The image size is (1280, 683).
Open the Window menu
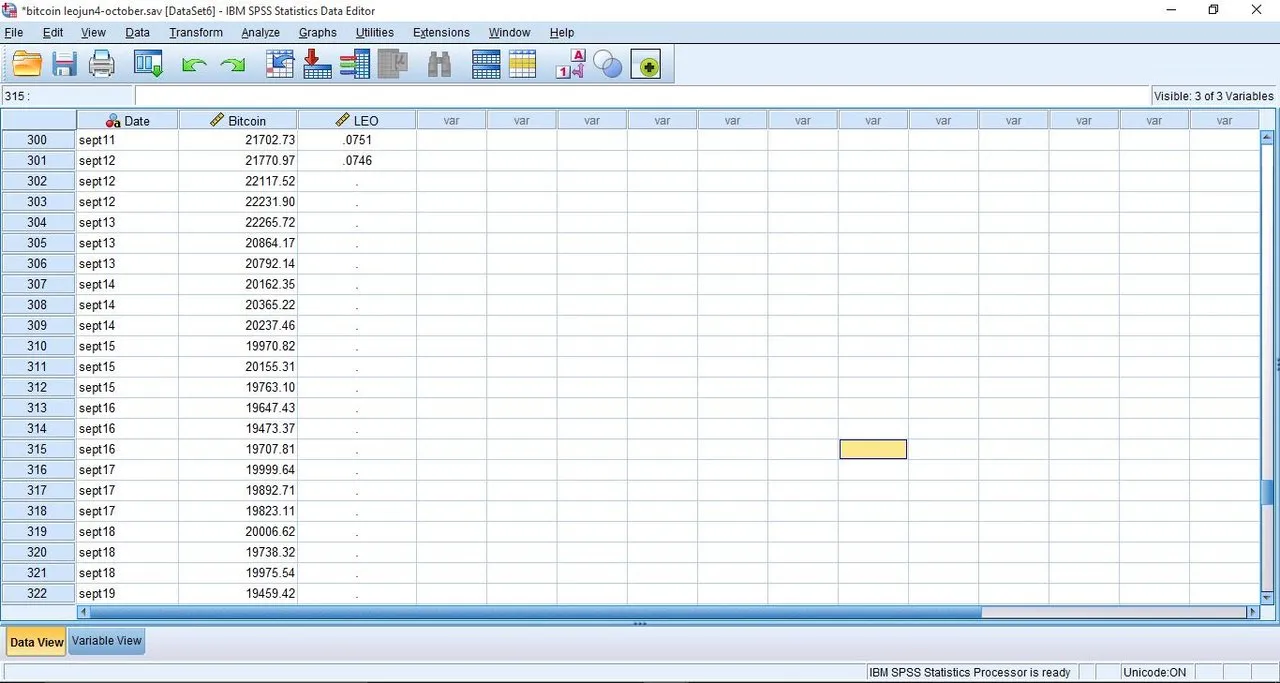coord(509,32)
